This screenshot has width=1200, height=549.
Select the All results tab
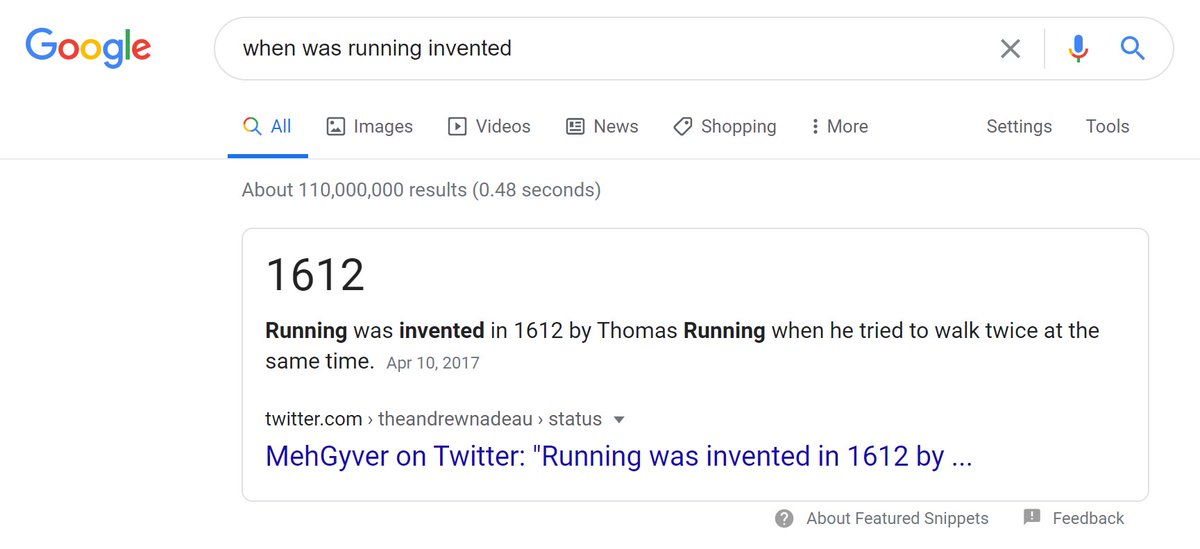point(268,127)
